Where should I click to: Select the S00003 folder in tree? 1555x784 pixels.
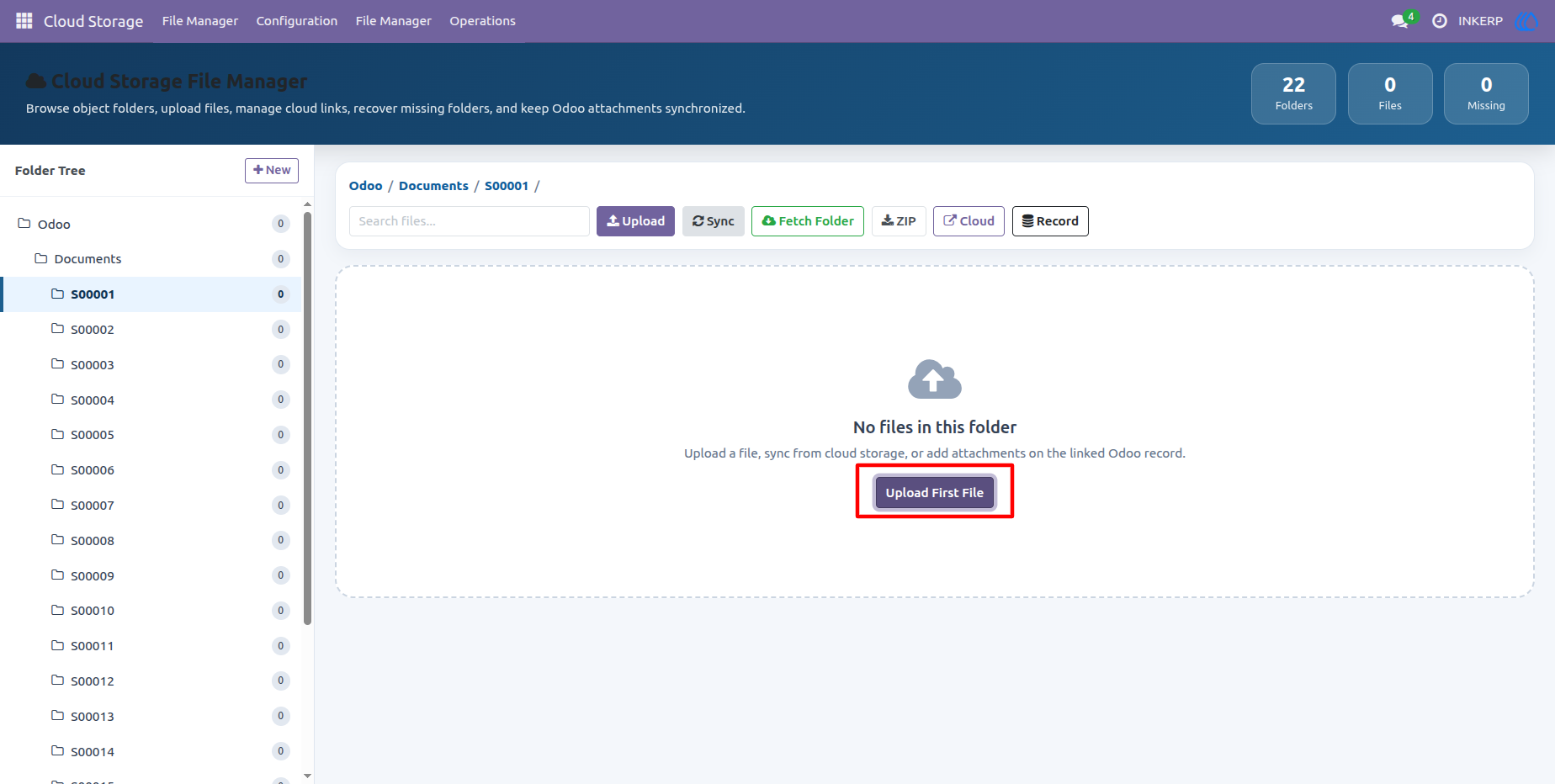pos(151,365)
